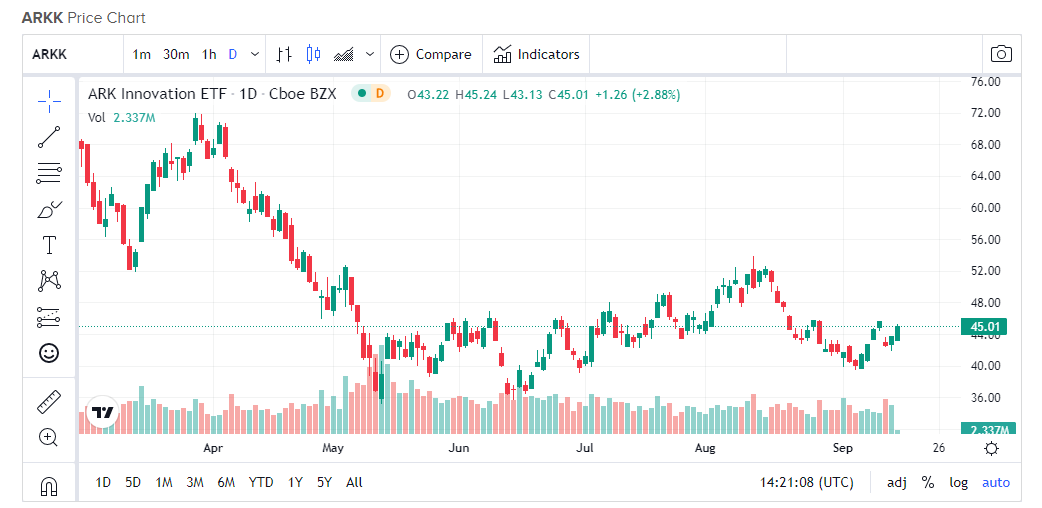
Task: Select the 1h interval
Action: [x=209, y=55]
